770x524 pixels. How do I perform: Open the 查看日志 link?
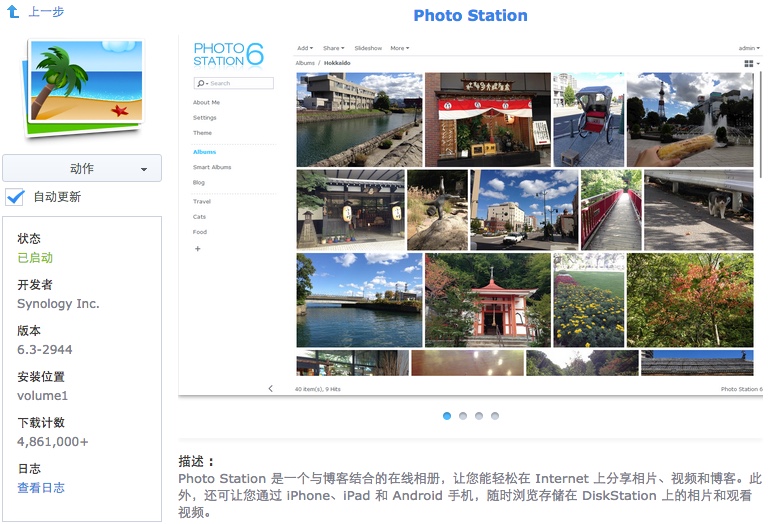click(41, 488)
